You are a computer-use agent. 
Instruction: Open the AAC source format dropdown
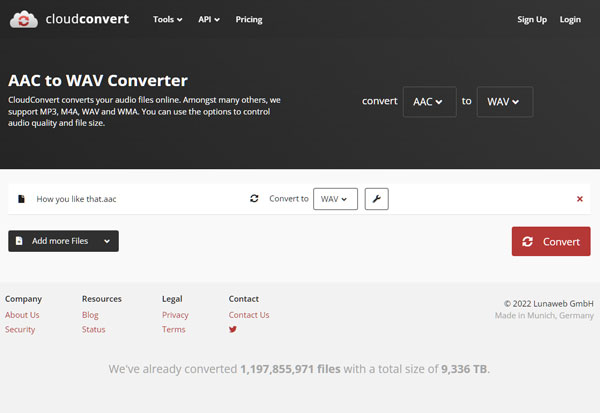(x=429, y=102)
